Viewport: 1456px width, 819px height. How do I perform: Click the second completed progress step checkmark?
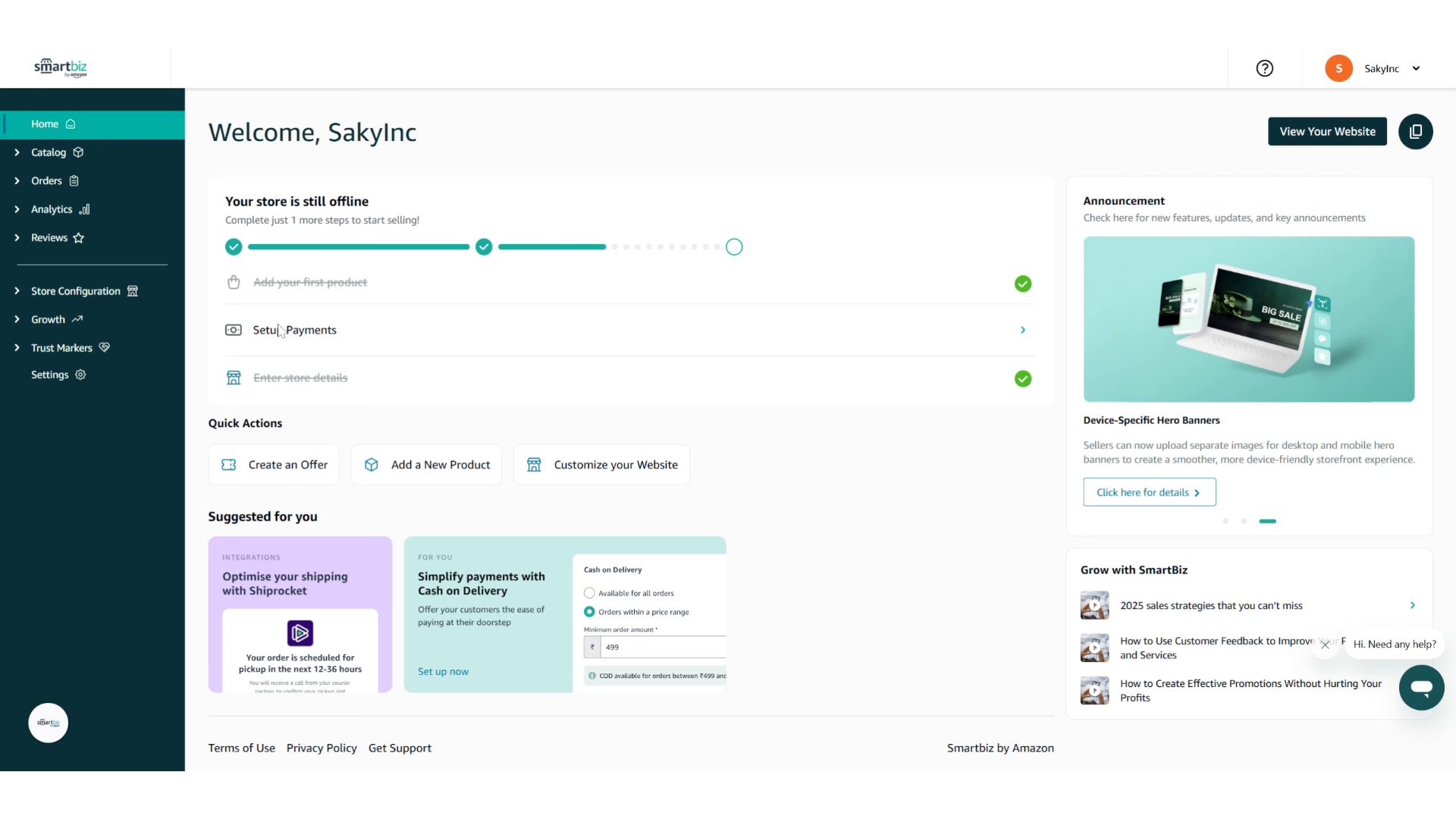484,247
